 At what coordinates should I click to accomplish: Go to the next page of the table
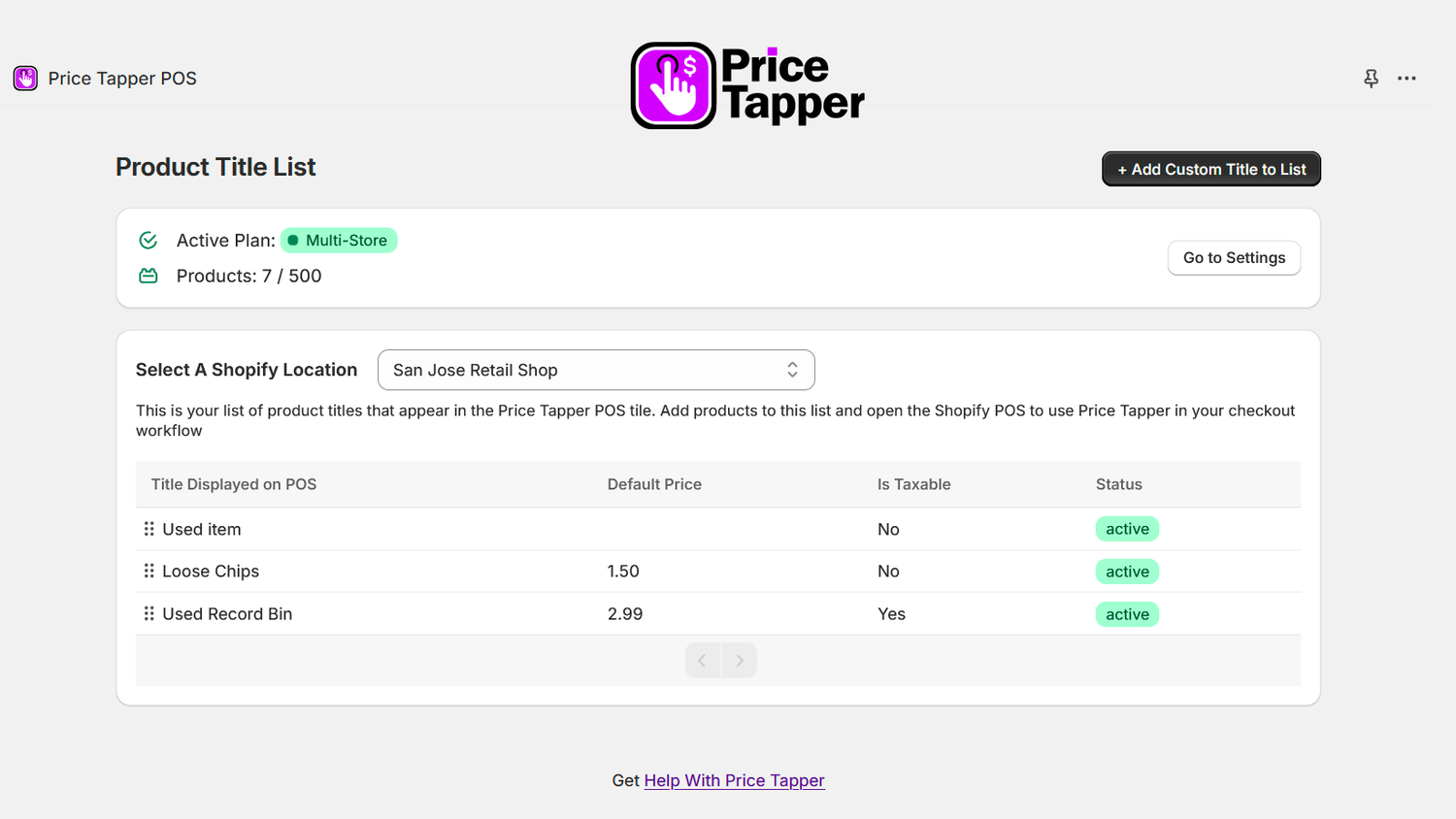[x=740, y=661]
